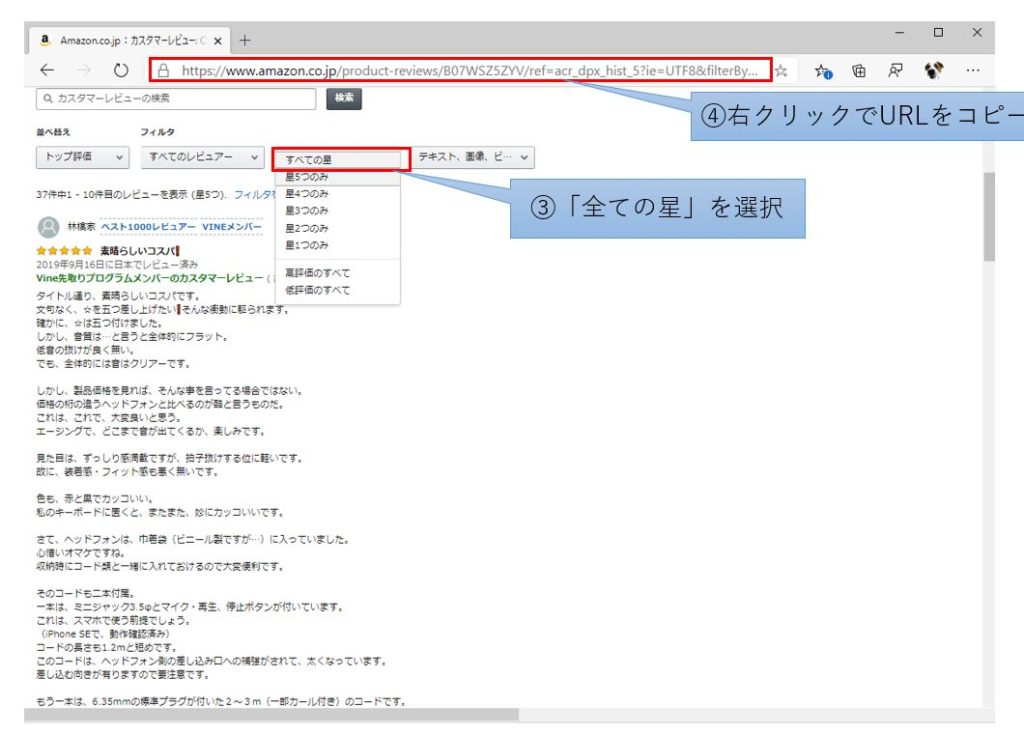1024x735 pixels.
Task: Click Vine先取りプログラムメンバー review label
Action: pos(150,278)
